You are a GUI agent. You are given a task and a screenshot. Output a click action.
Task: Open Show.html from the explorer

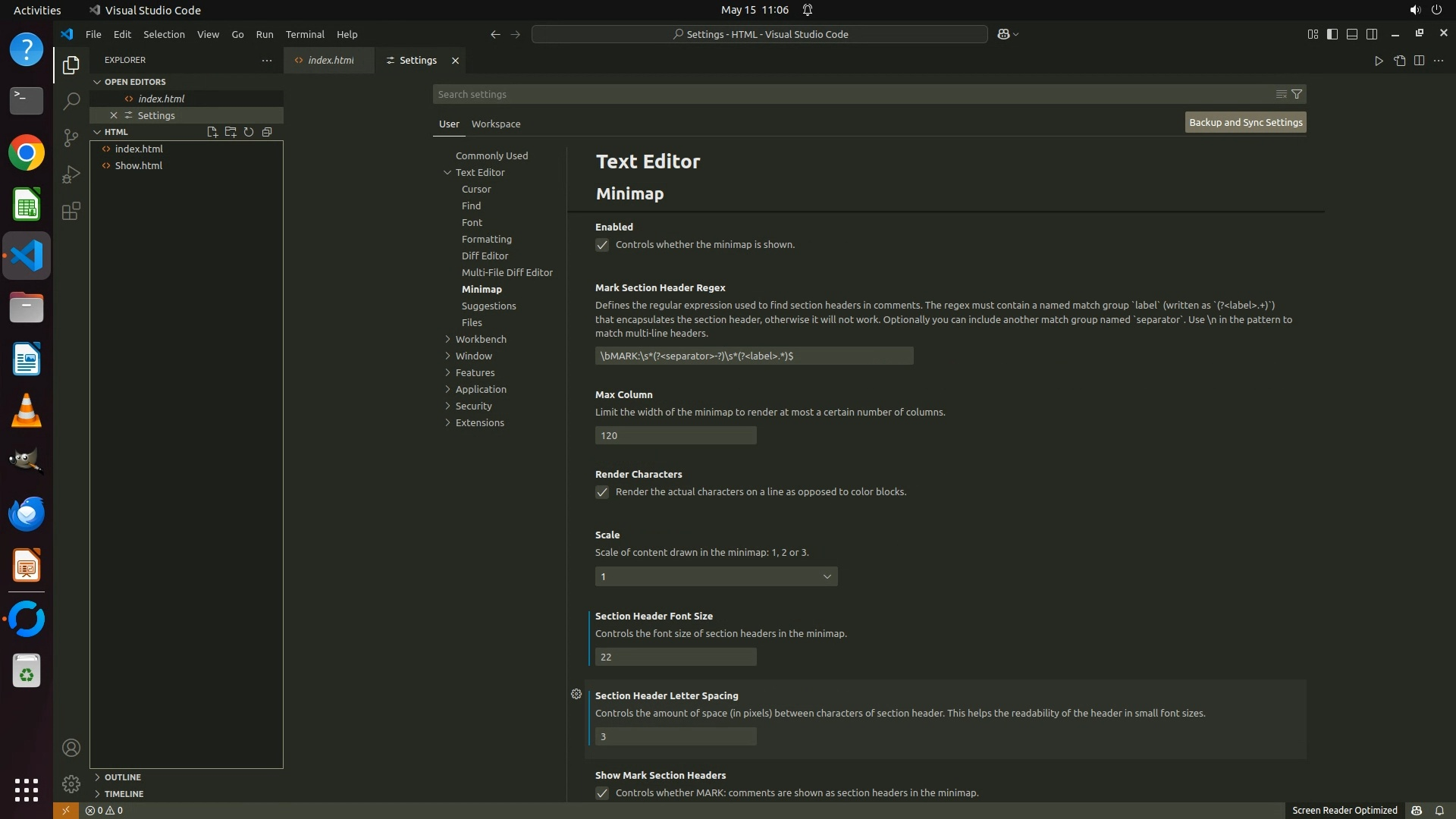(x=138, y=165)
